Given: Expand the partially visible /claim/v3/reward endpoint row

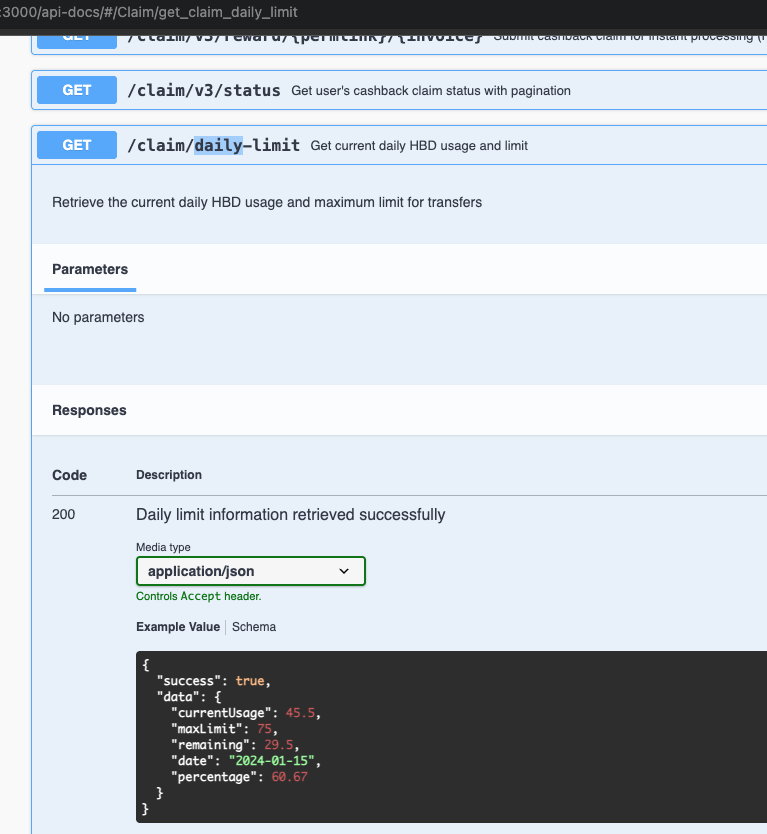Looking at the screenshot, I should point(305,38).
